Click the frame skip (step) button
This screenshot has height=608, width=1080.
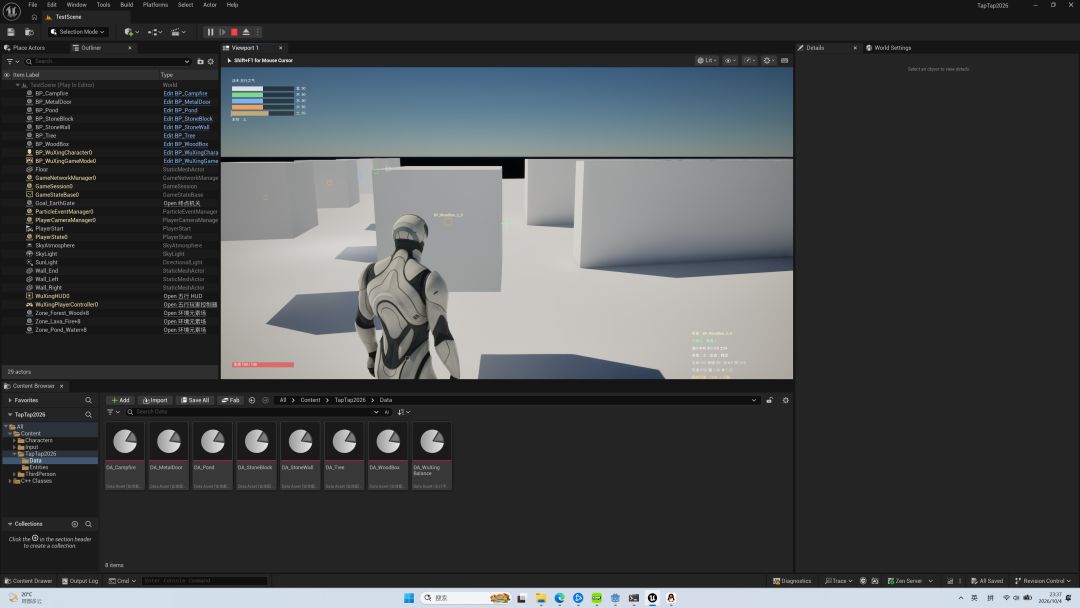[222, 32]
